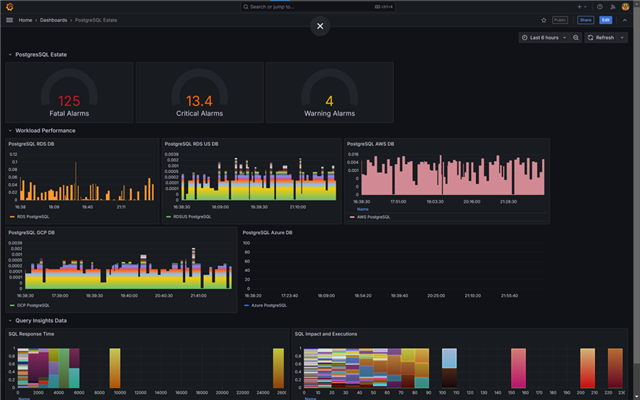
Task: Click the zoom out time range icon
Action: coord(576,38)
